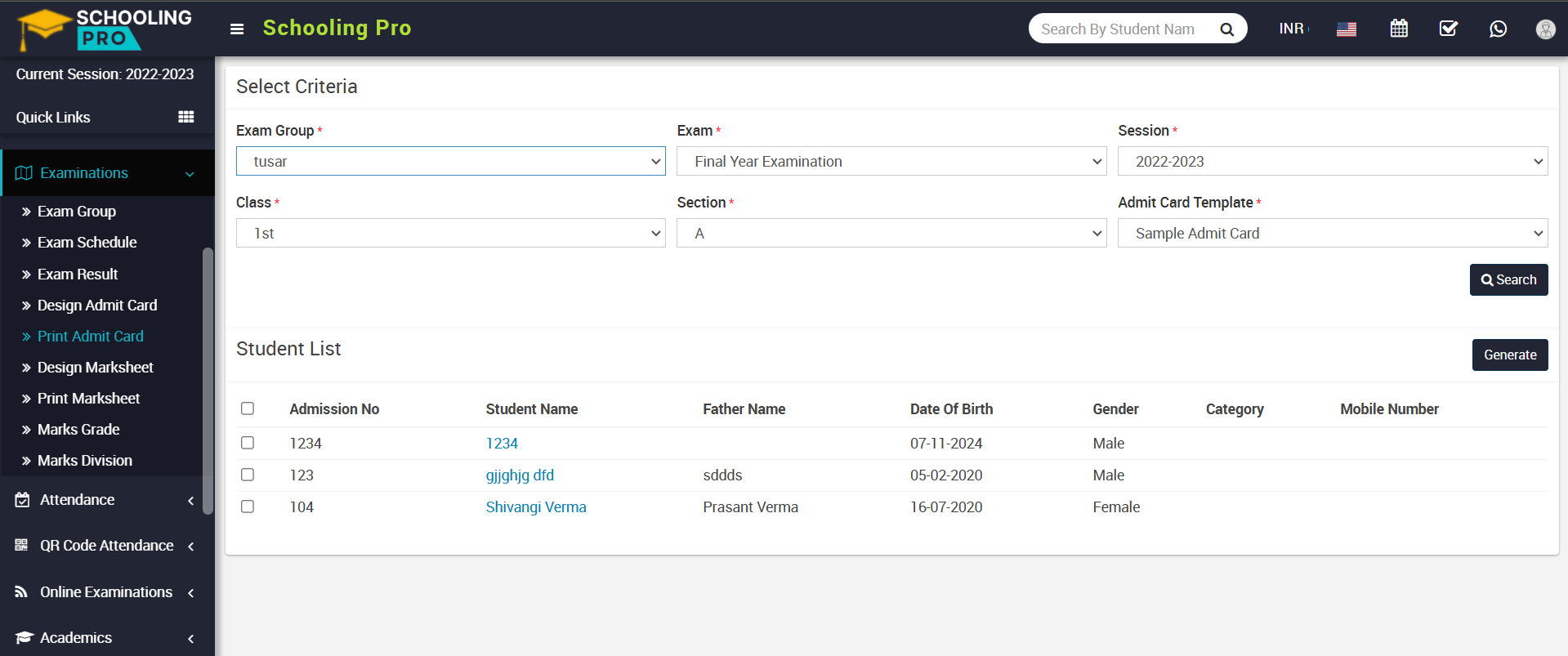Click the Search button

click(1508, 279)
